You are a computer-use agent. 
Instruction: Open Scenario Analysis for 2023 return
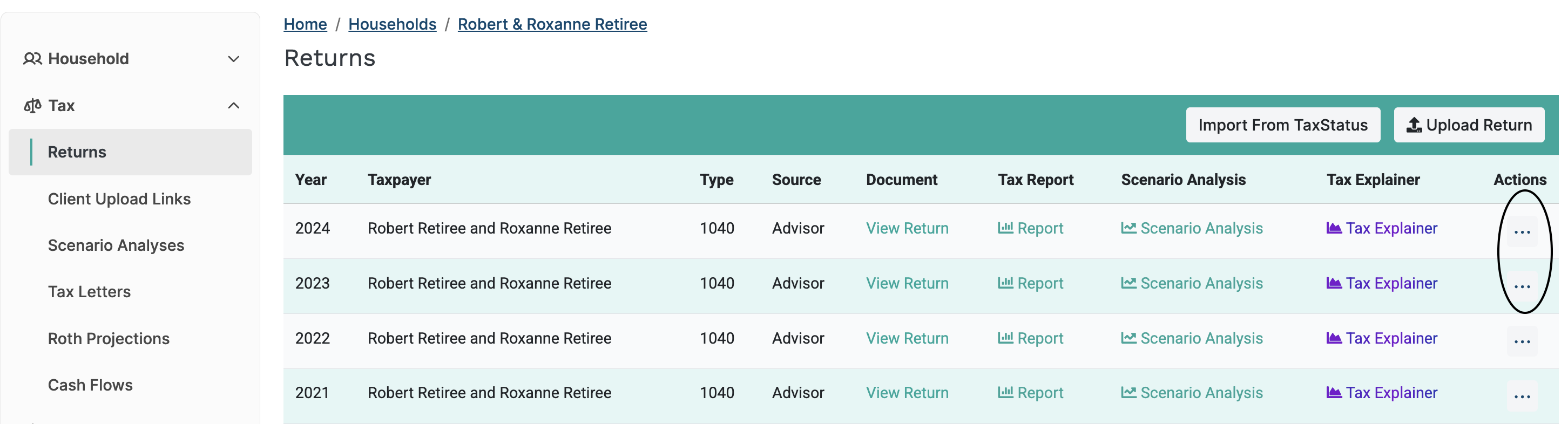1192,284
